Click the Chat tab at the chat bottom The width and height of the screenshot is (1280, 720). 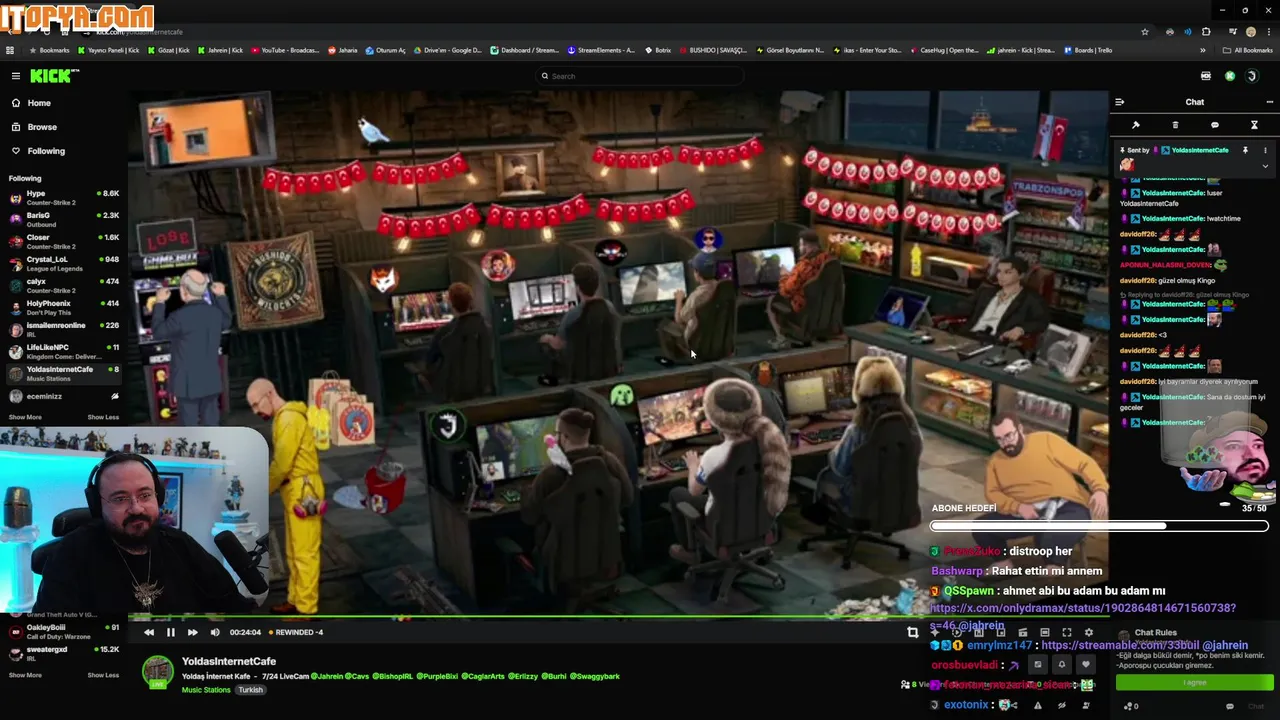tap(1256, 706)
